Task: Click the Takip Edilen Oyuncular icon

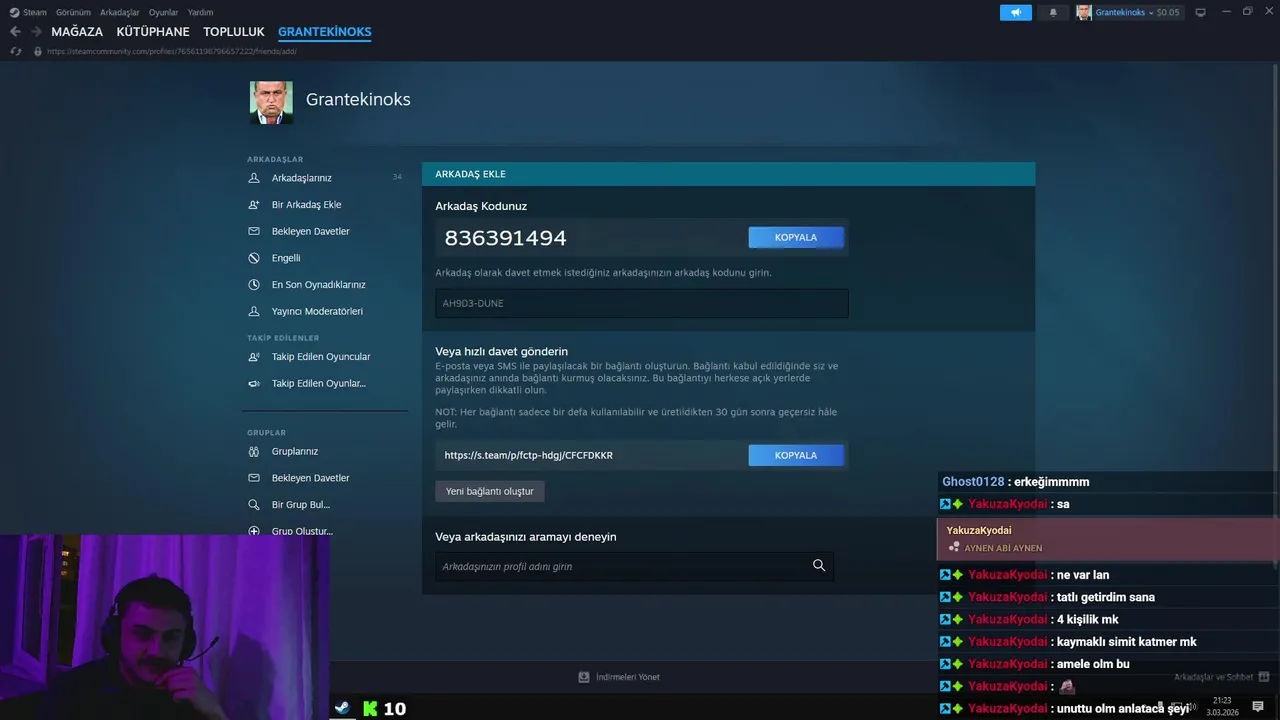Action: (x=253, y=357)
